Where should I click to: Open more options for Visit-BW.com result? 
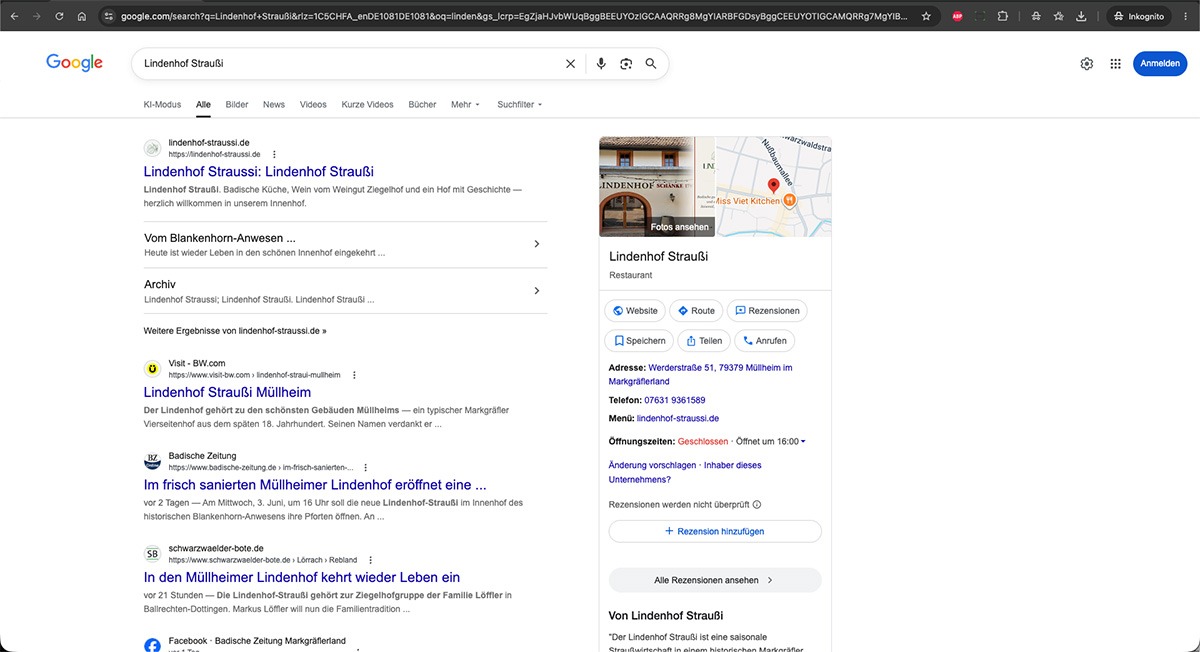click(x=354, y=375)
